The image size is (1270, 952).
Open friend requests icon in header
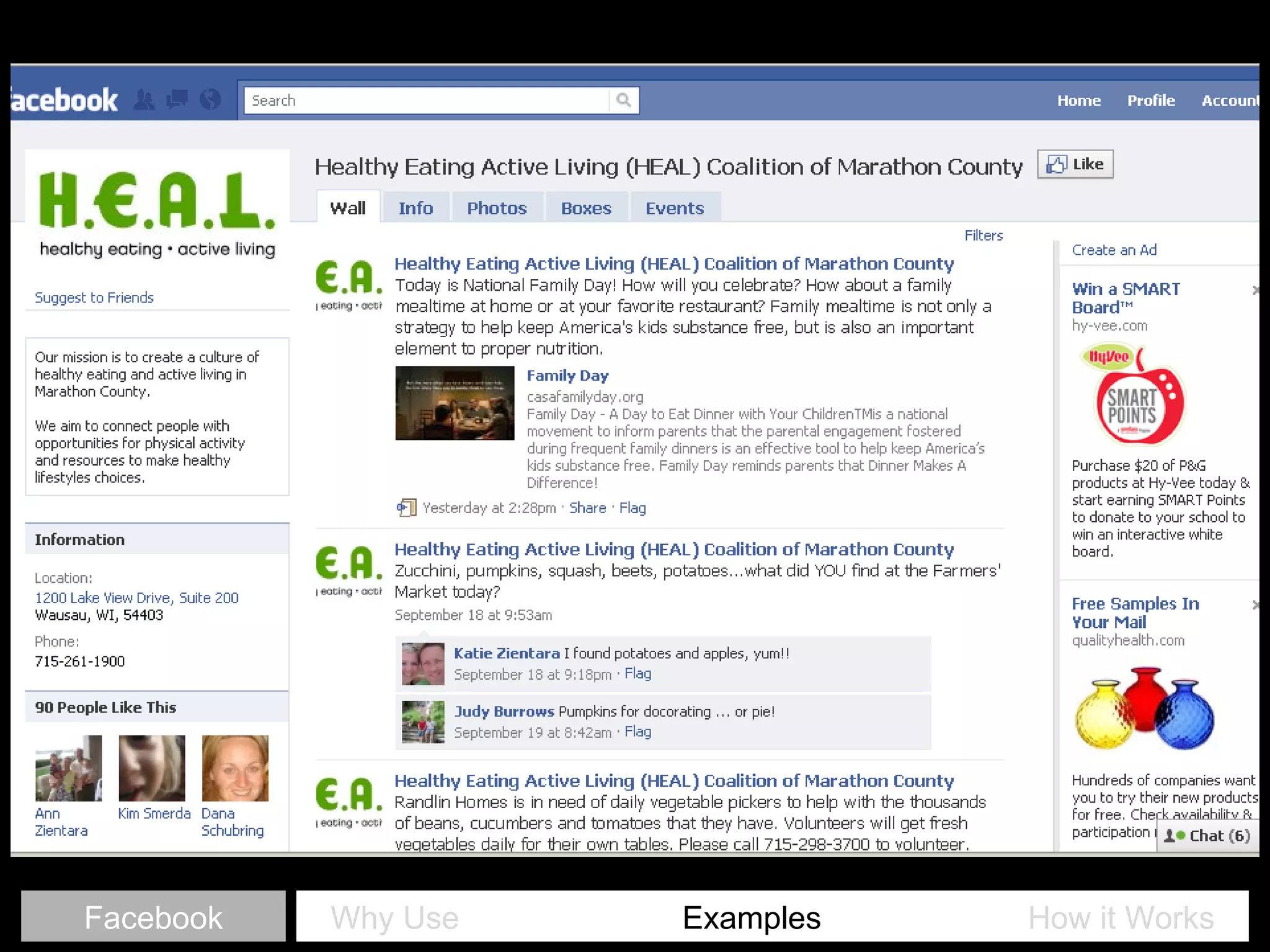coord(144,100)
